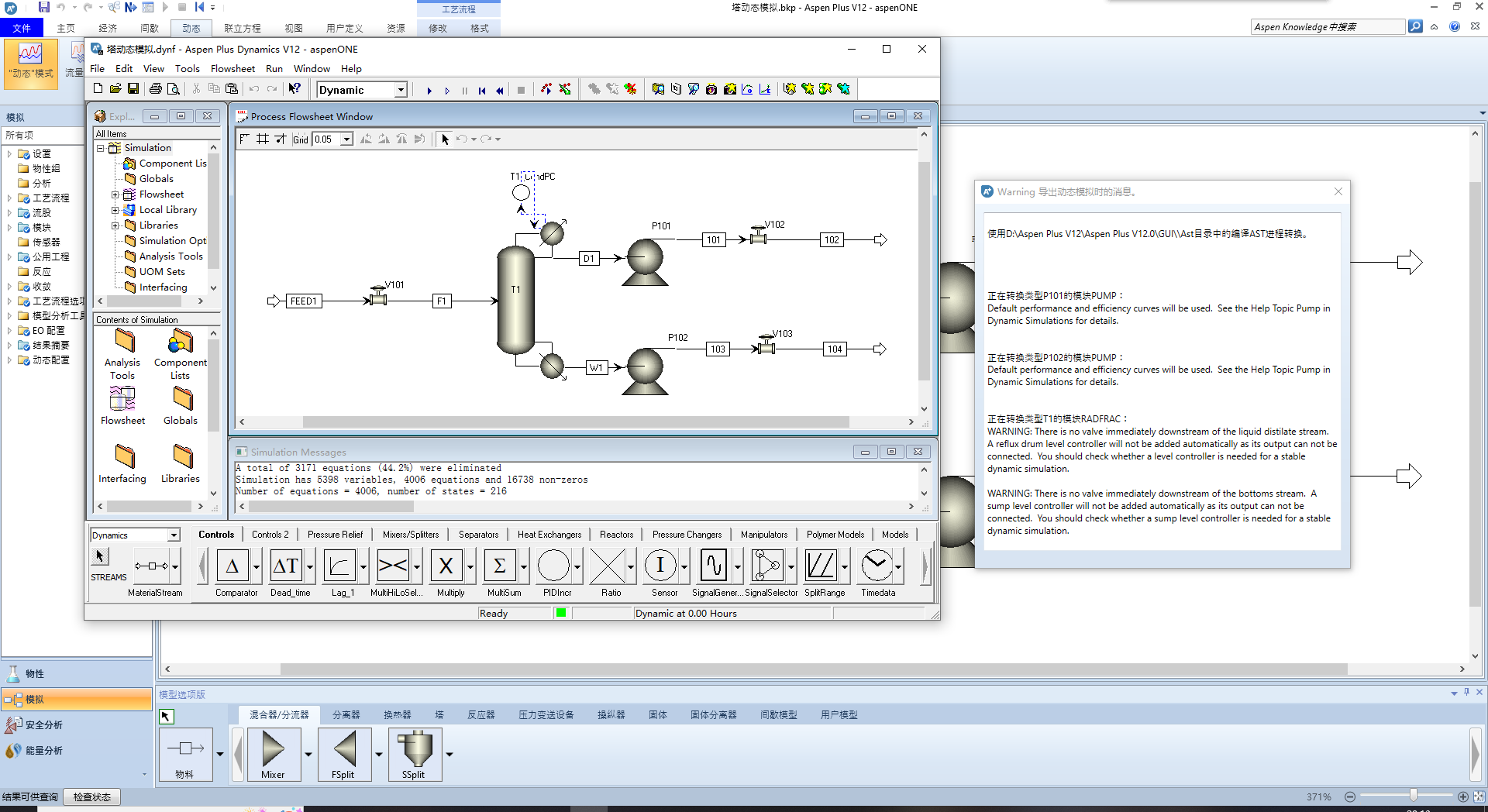Open Tools menu
Viewport: 1488px width, 812px height.
click(187, 69)
